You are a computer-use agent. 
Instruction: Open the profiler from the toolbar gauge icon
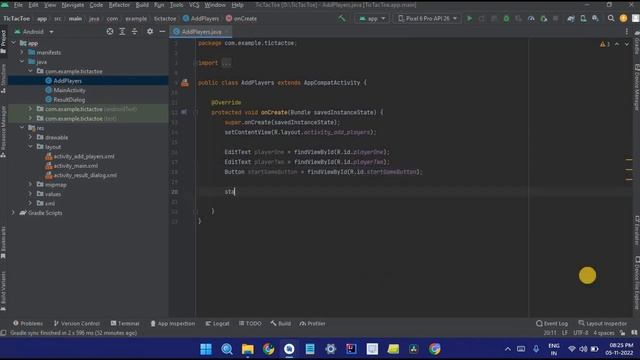tap(531, 18)
